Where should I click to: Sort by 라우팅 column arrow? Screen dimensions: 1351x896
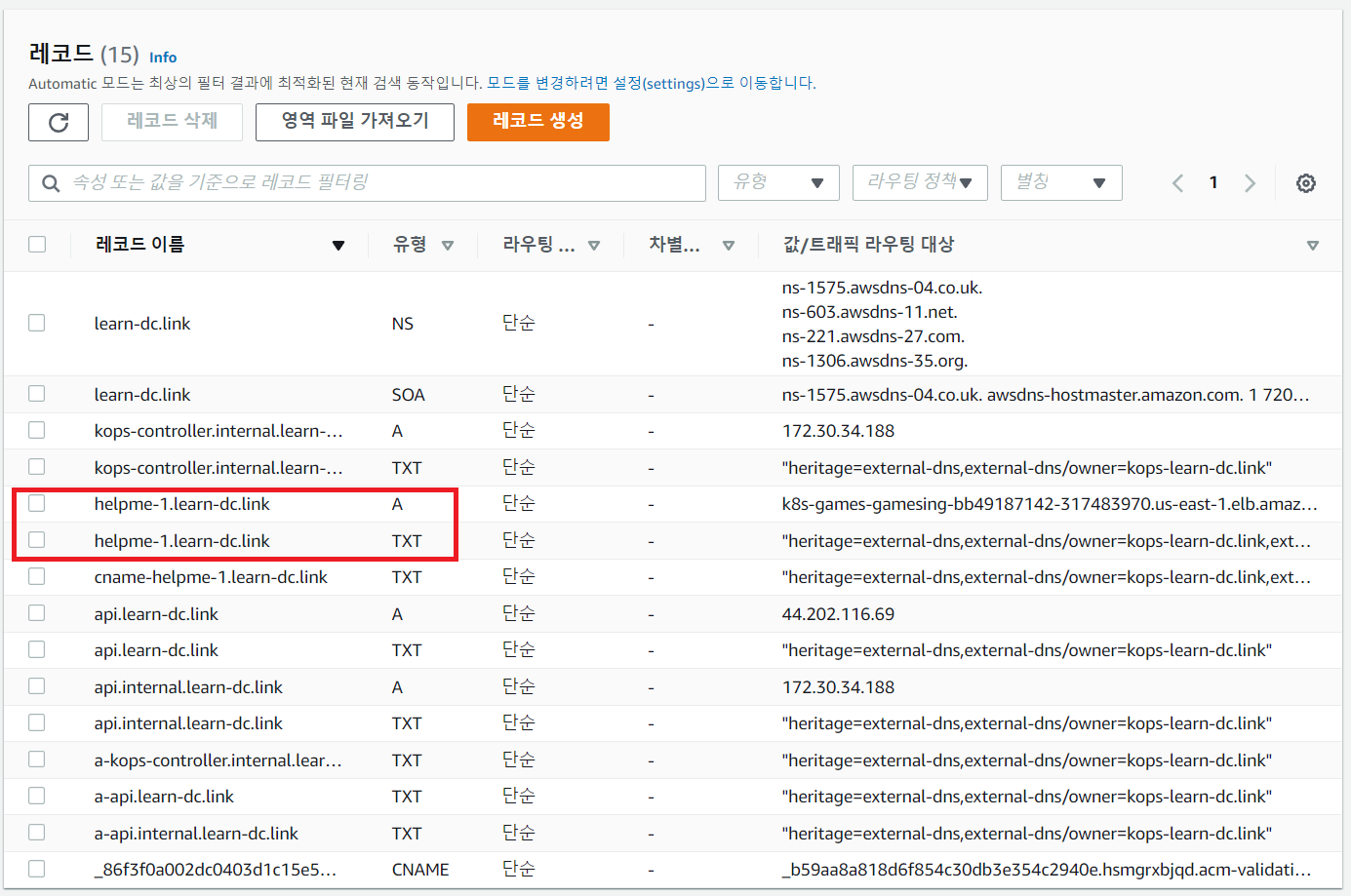click(x=594, y=246)
